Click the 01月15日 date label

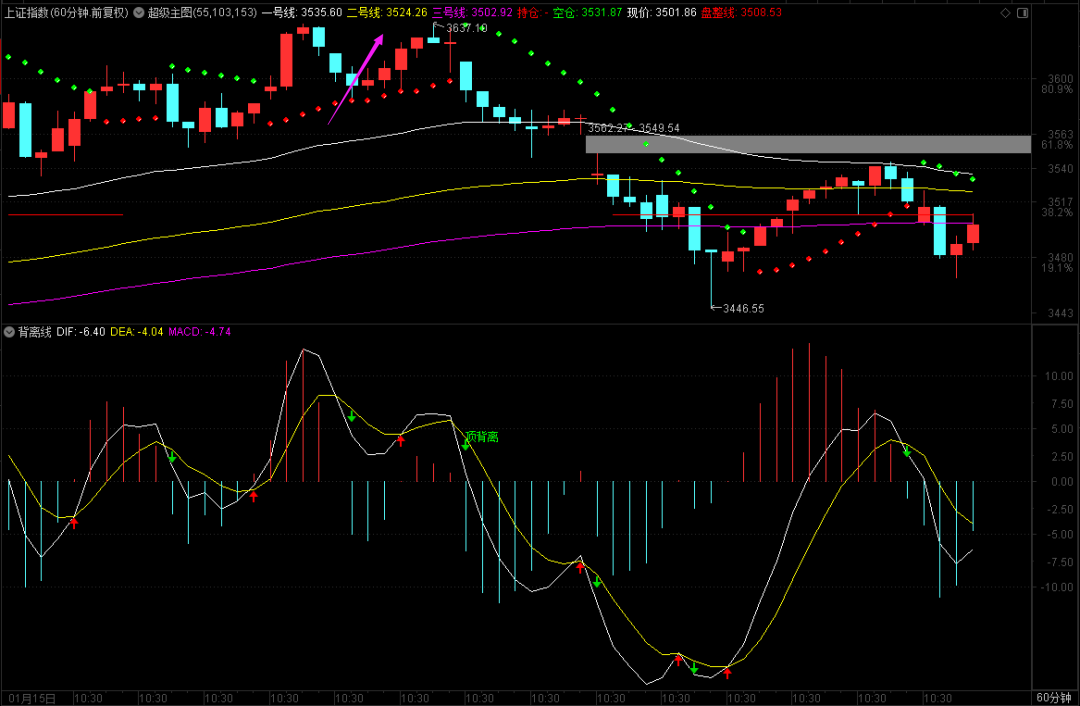coord(33,698)
